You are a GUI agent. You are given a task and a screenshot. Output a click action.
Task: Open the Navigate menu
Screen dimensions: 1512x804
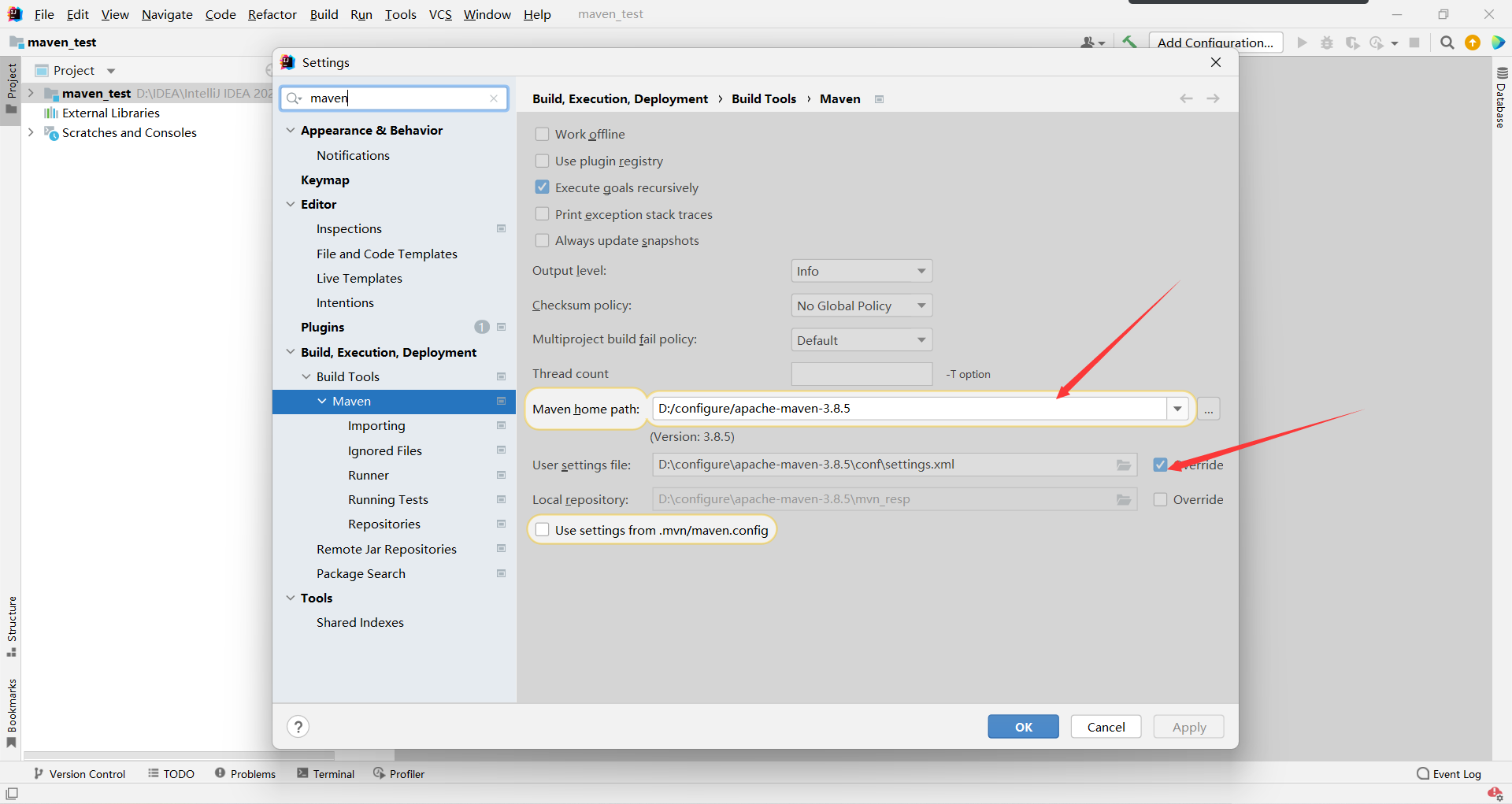point(167,14)
